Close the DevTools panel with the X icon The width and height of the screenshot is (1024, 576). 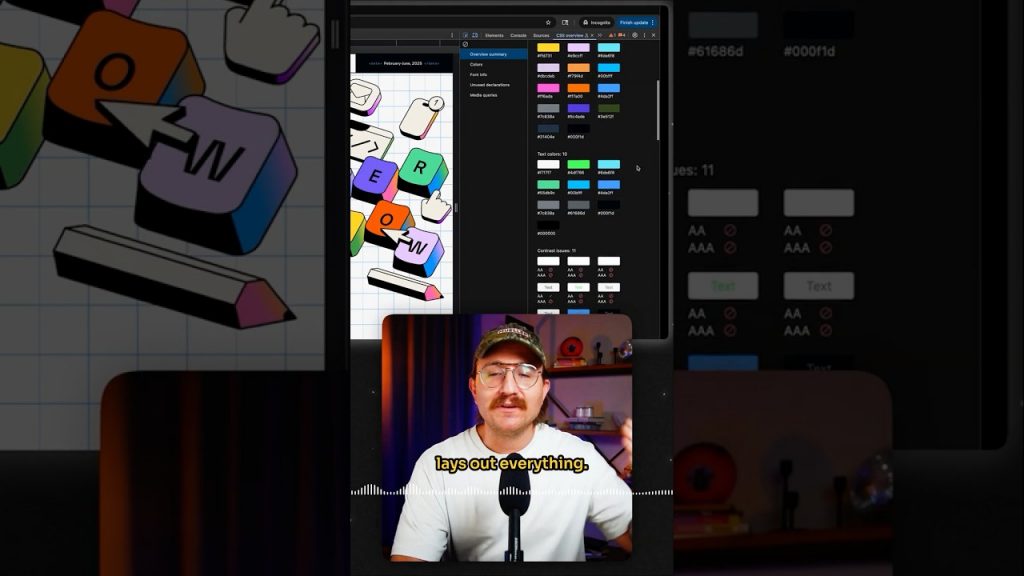pos(654,35)
